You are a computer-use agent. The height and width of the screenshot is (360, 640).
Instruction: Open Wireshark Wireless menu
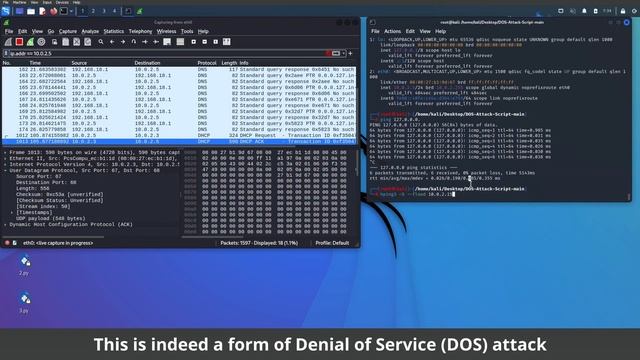point(167,31)
